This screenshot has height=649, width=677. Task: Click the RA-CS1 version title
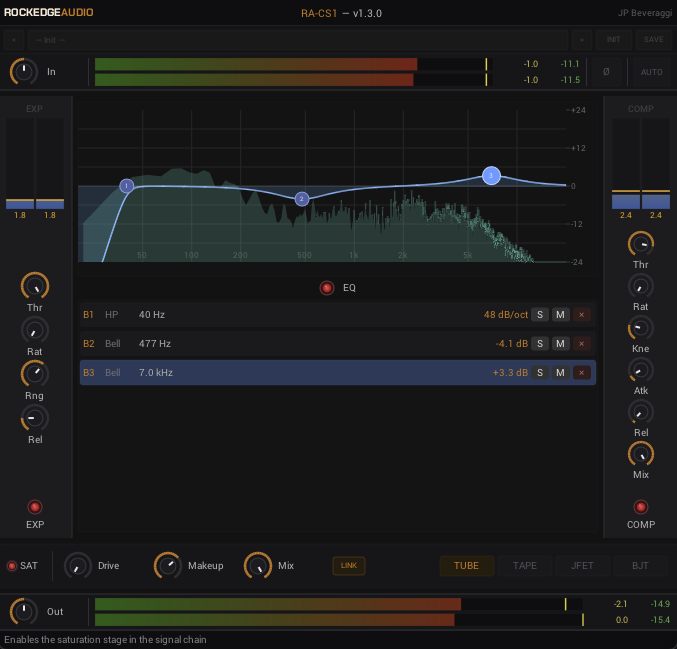click(x=341, y=13)
